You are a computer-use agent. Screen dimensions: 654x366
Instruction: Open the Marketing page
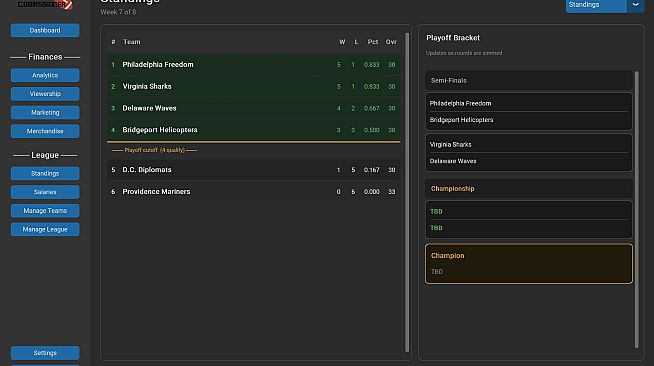(x=45, y=113)
